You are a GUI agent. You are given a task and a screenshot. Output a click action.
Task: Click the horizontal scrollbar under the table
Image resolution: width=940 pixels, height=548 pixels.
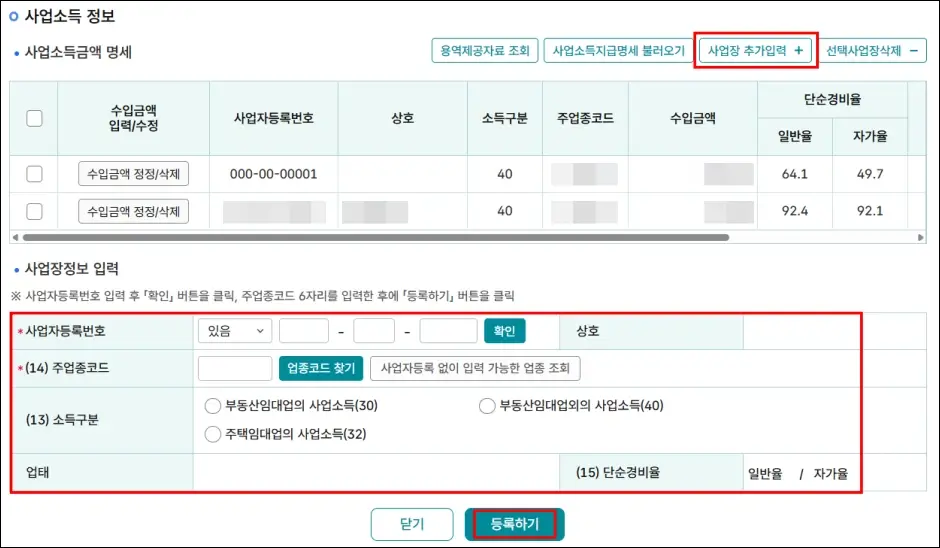click(x=375, y=237)
